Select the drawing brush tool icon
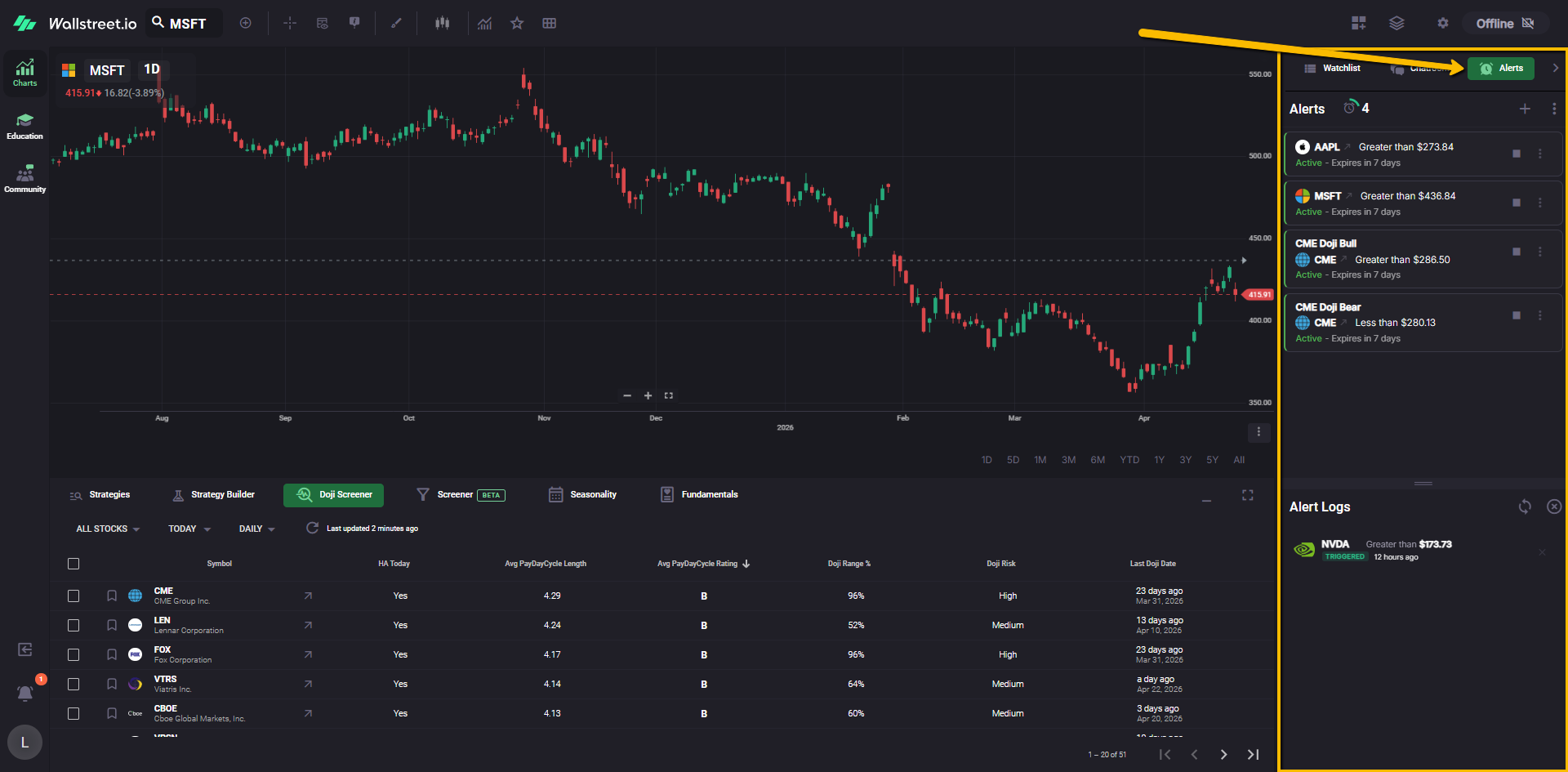This screenshot has height=772, width=1568. (x=396, y=23)
